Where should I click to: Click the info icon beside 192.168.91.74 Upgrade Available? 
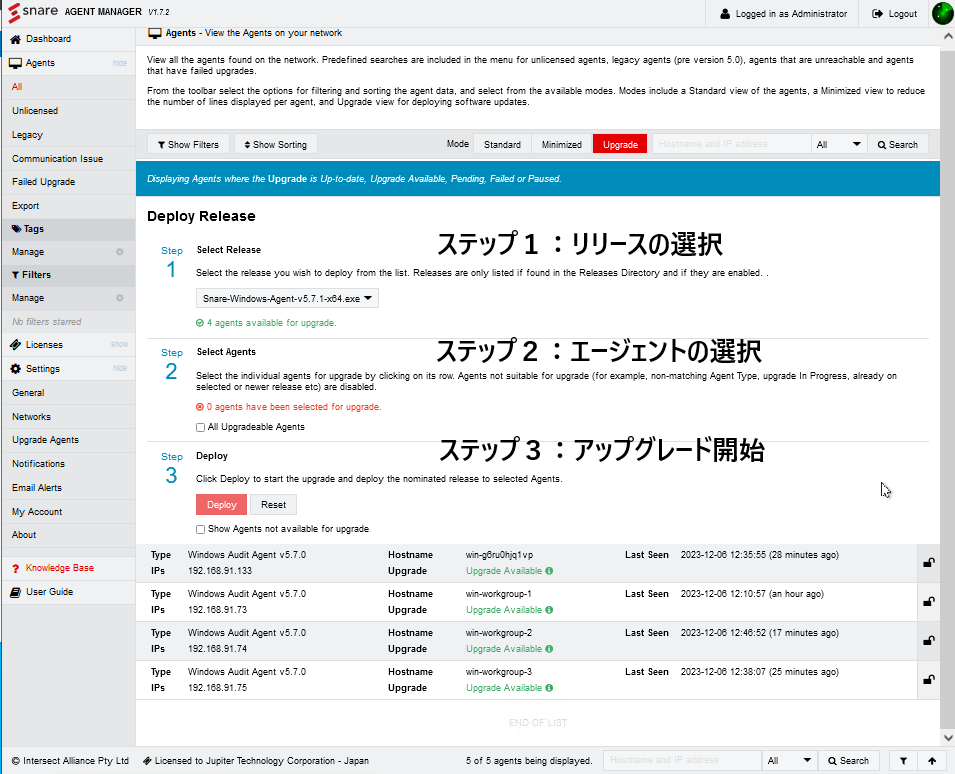click(549, 649)
